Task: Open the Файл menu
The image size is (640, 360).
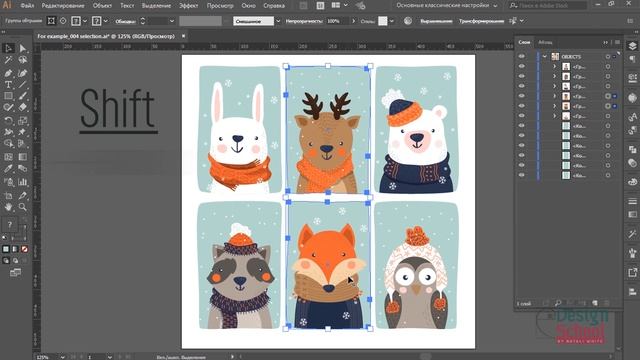Action: [x=27, y=6]
